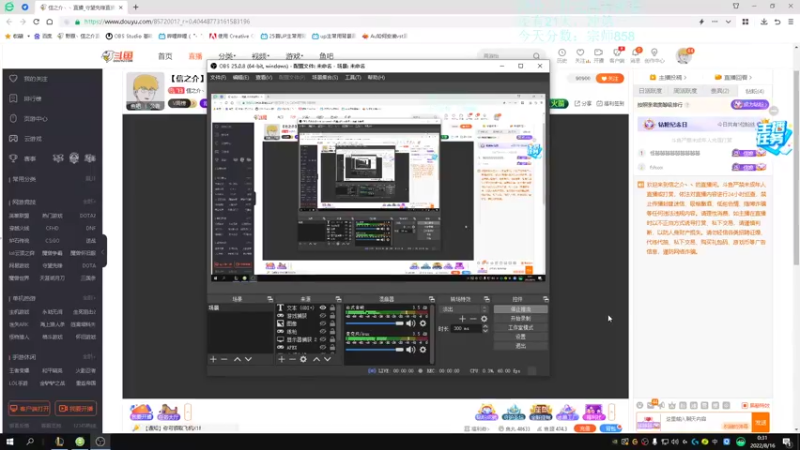The width and height of the screenshot is (800, 450).
Task: Open Douyu history clock icon
Action: (x=562, y=53)
